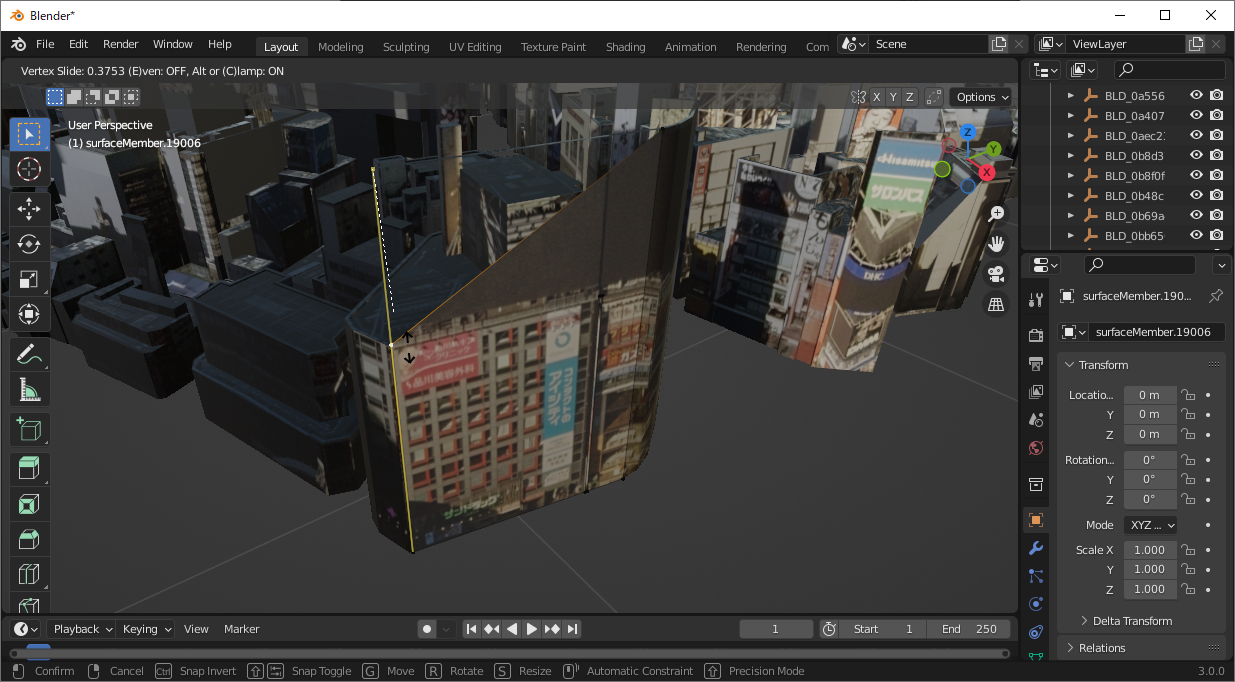Hide BLD_0a556 with its eye icon
The image size is (1235, 682).
coord(1196,96)
